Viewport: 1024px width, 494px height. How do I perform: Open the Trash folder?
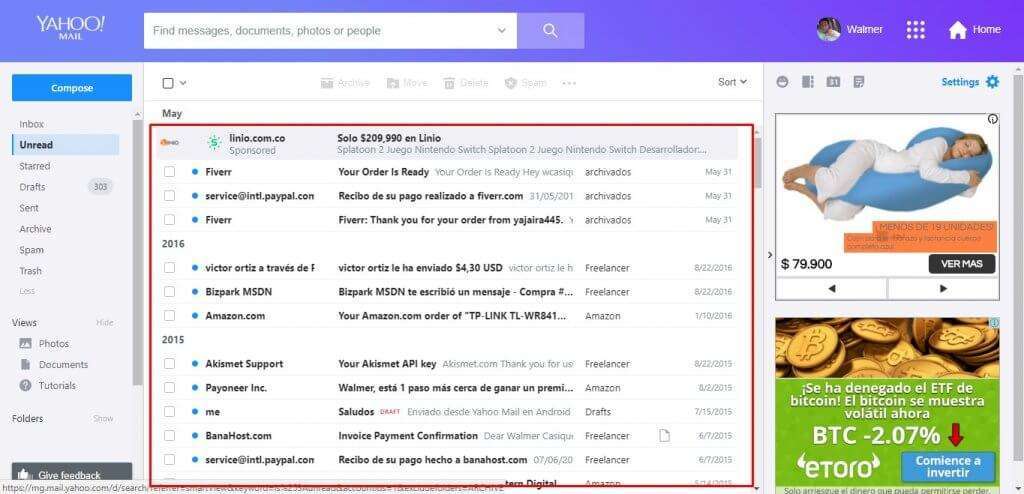(30, 271)
